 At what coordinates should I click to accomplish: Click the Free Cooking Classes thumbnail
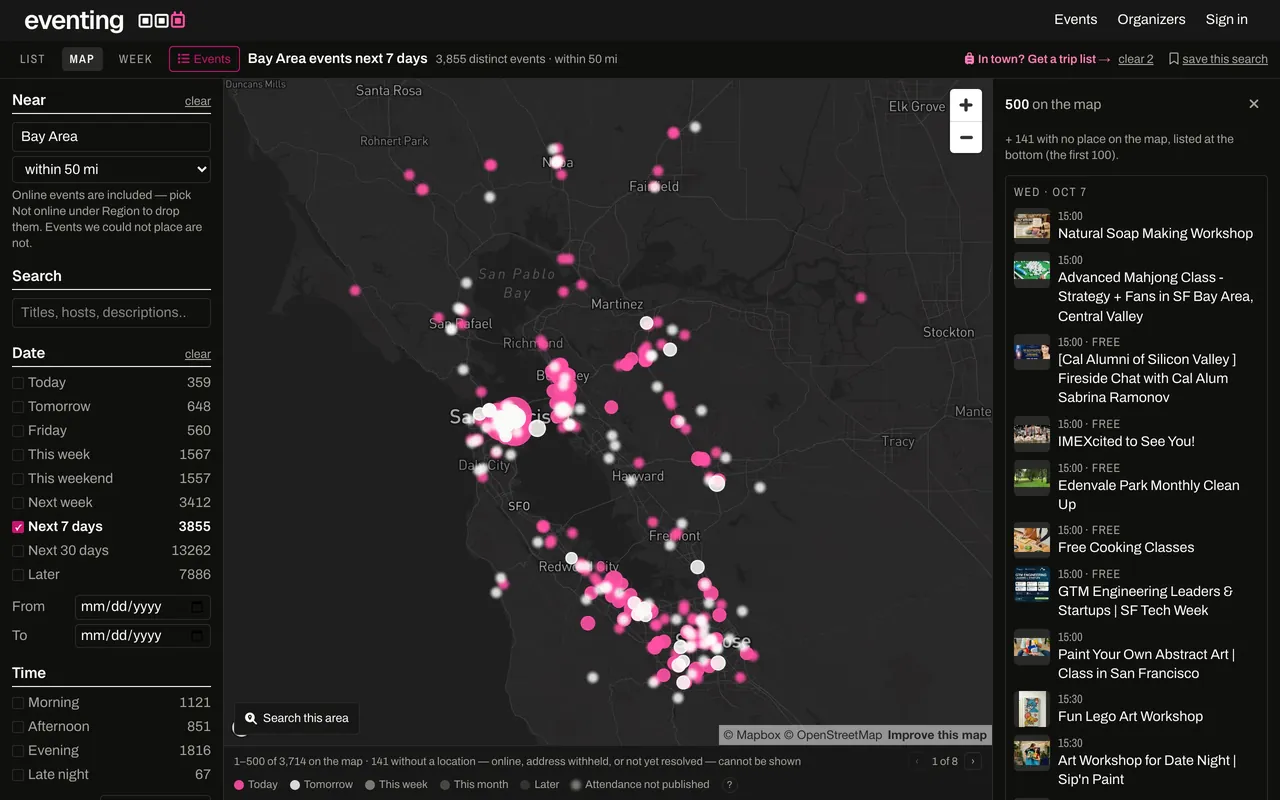1032,540
